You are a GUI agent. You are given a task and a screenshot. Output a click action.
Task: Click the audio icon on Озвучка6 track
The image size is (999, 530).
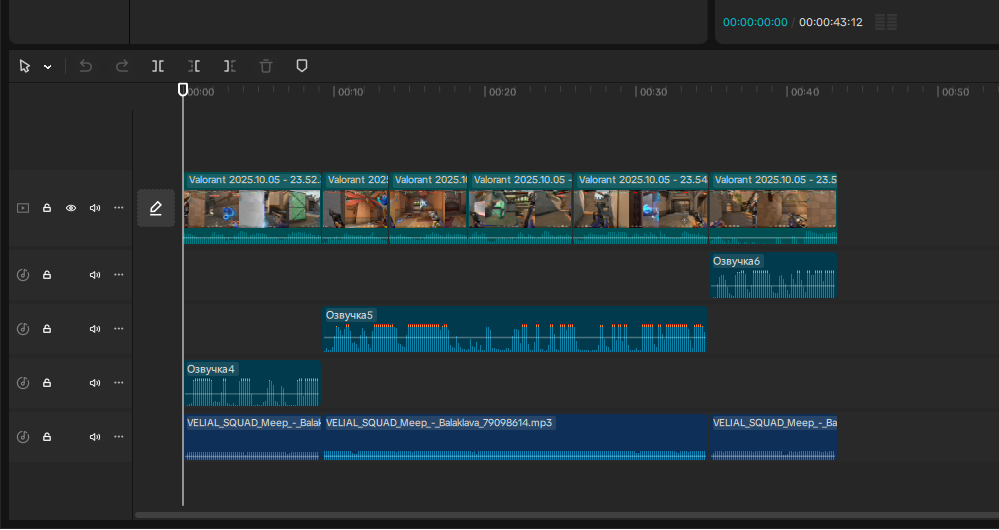click(x=23, y=275)
